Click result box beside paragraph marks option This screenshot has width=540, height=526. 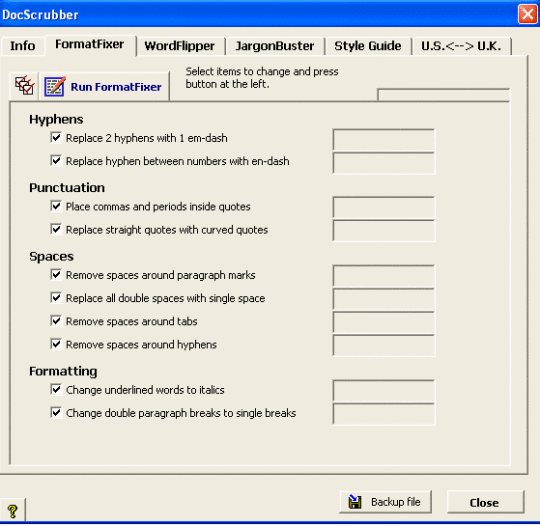point(384,276)
